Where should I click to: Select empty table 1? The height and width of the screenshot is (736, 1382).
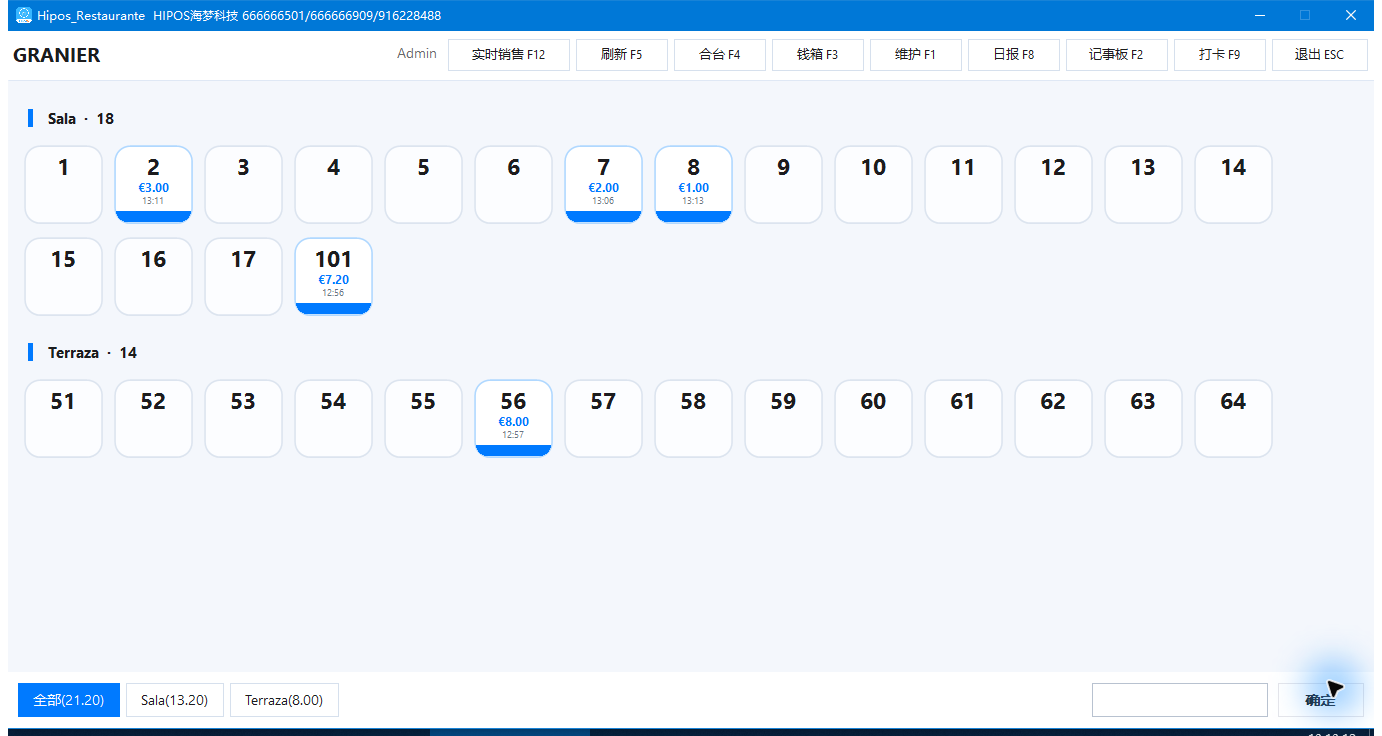pyautogui.click(x=64, y=184)
